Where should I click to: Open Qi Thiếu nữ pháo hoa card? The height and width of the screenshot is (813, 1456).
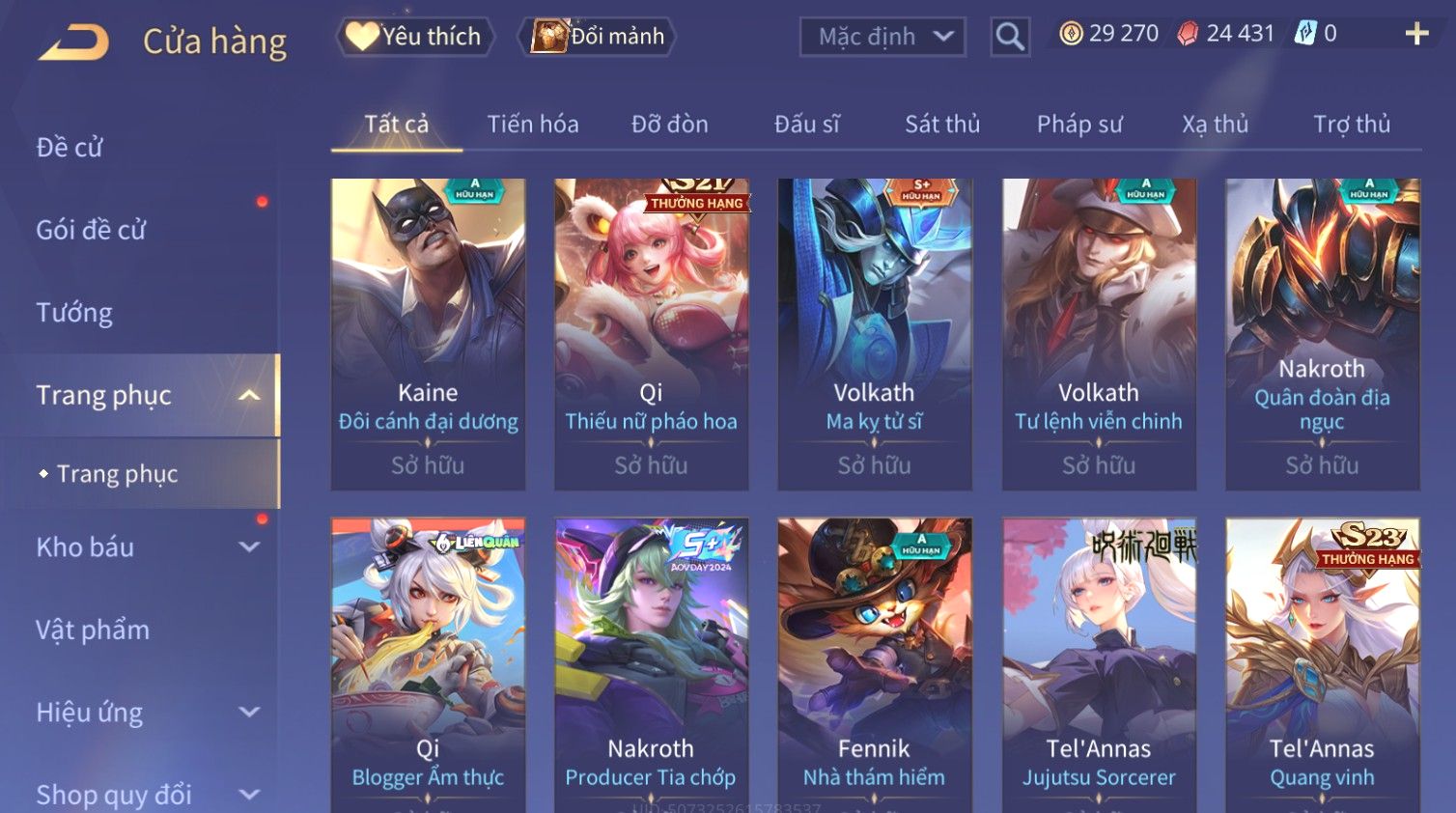tap(651, 334)
